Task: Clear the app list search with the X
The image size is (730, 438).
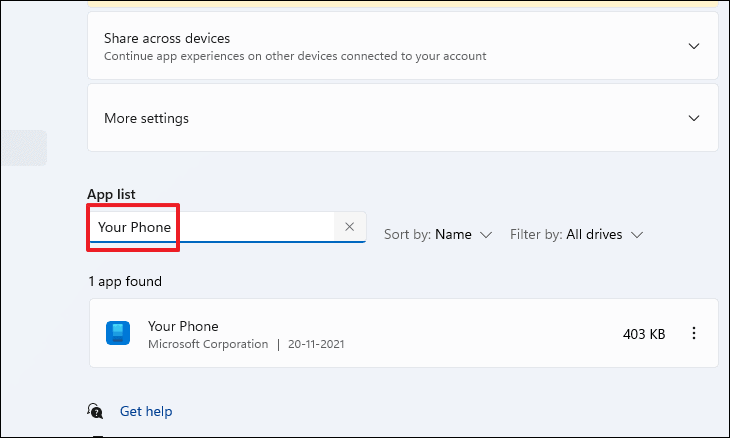Action: [350, 227]
